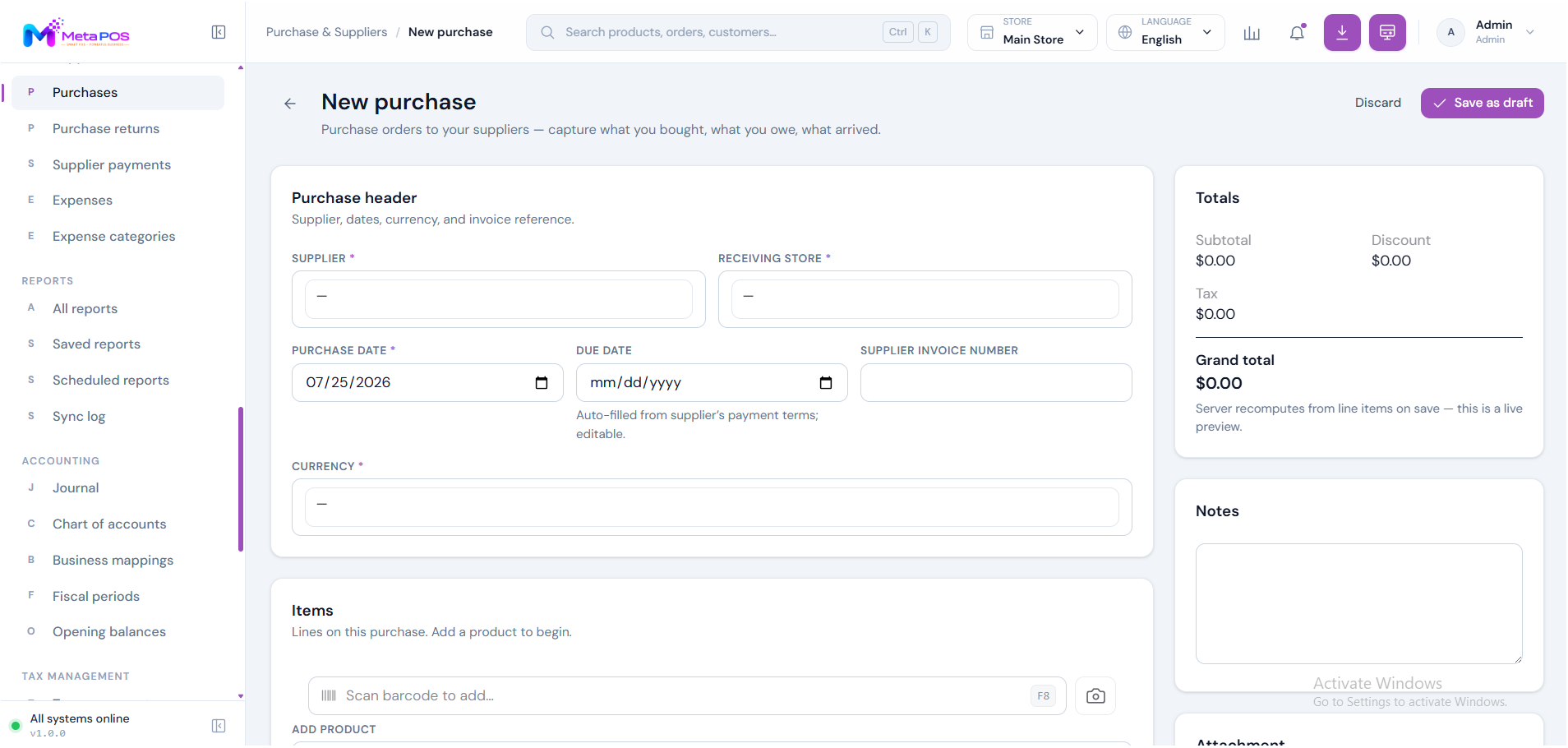The width and height of the screenshot is (1568, 748).
Task: Open Opening balances in sidebar
Action: click(x=118, y=632)
